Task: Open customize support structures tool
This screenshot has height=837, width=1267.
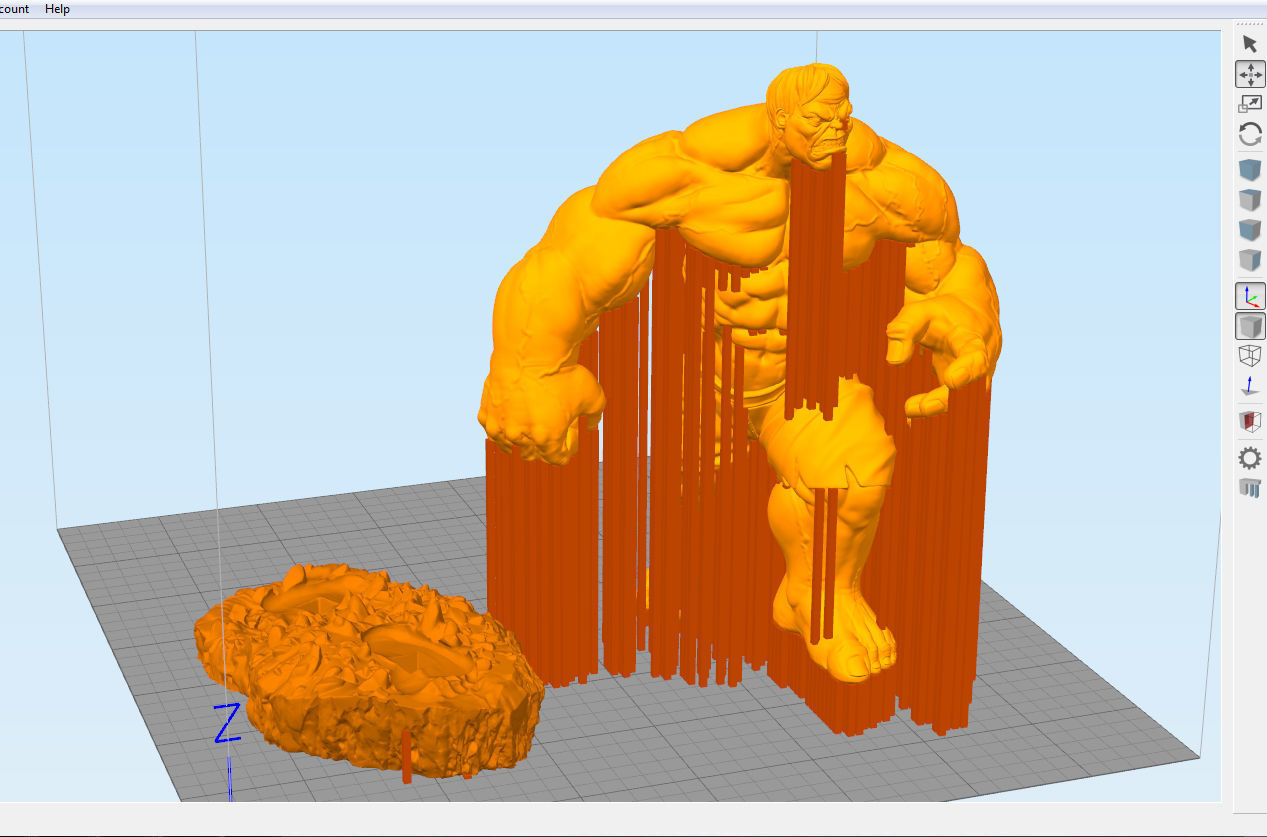Action: [x=1250, y=488]
